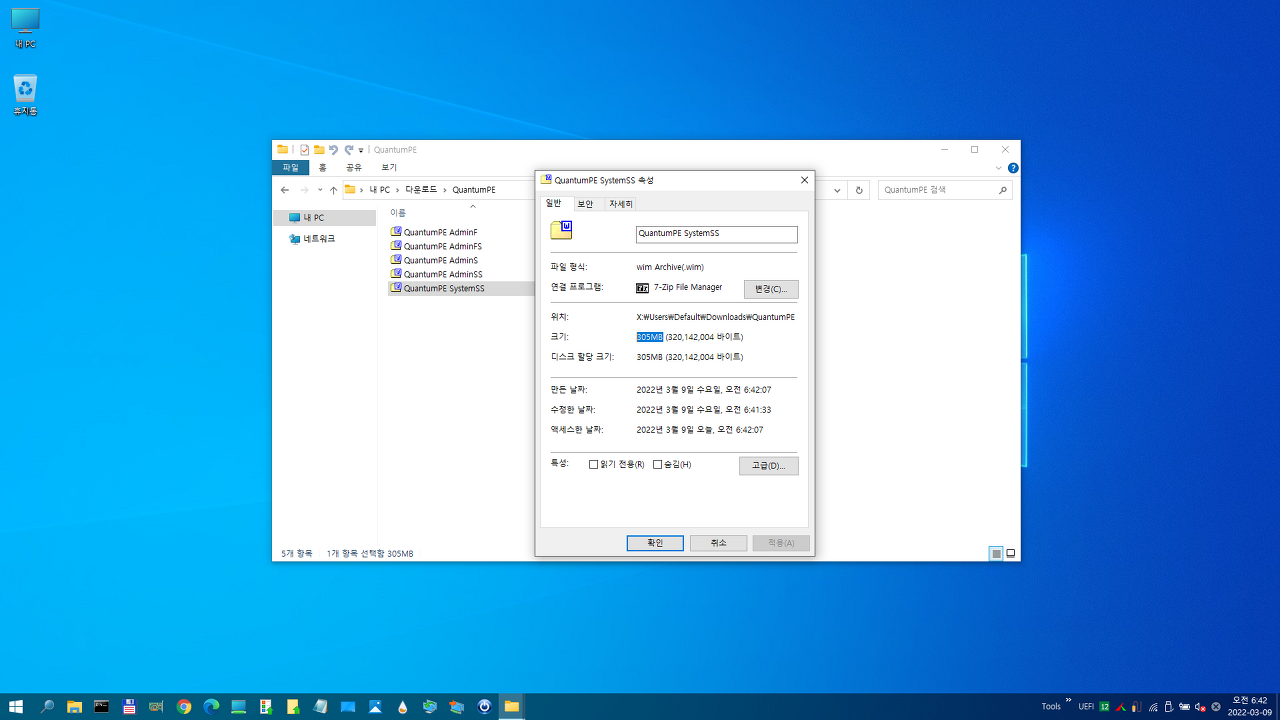Toggle the 읽기 전용 read-only checkbox
The image size is (1280, 720).
594,464
